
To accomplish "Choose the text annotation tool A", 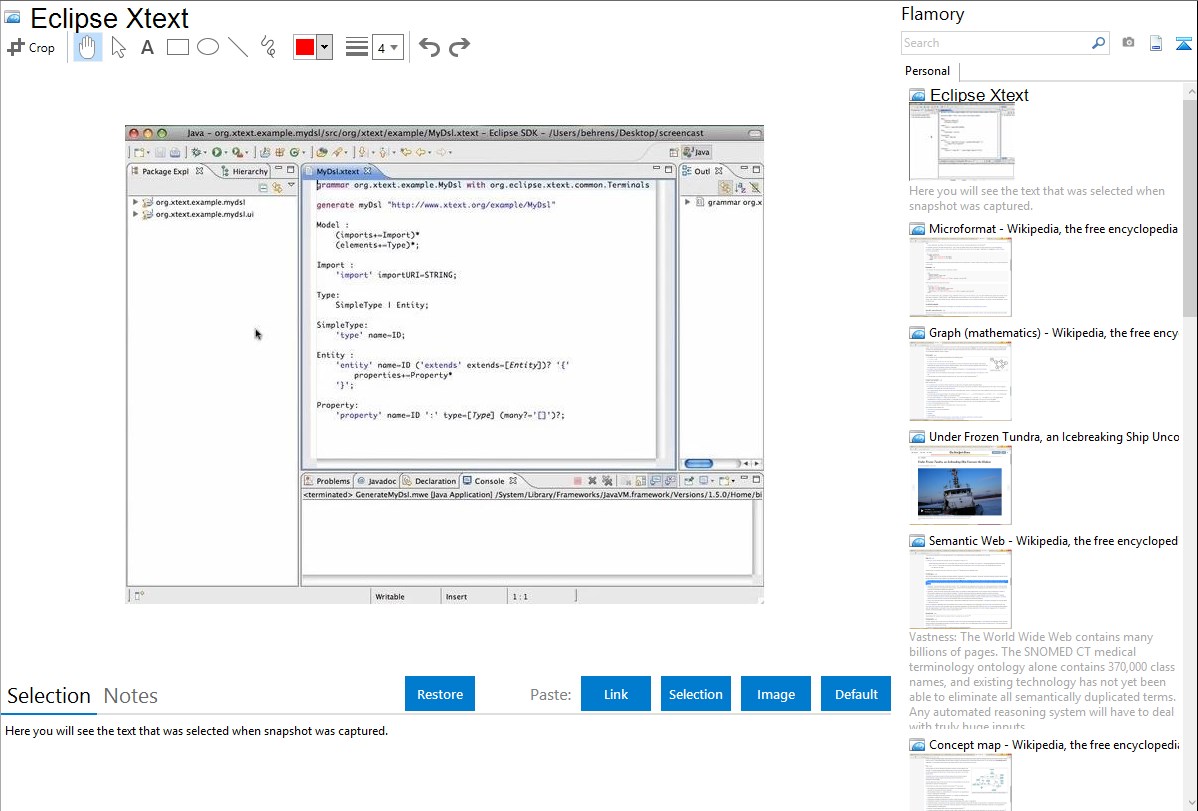I will (x=147, y=47).
